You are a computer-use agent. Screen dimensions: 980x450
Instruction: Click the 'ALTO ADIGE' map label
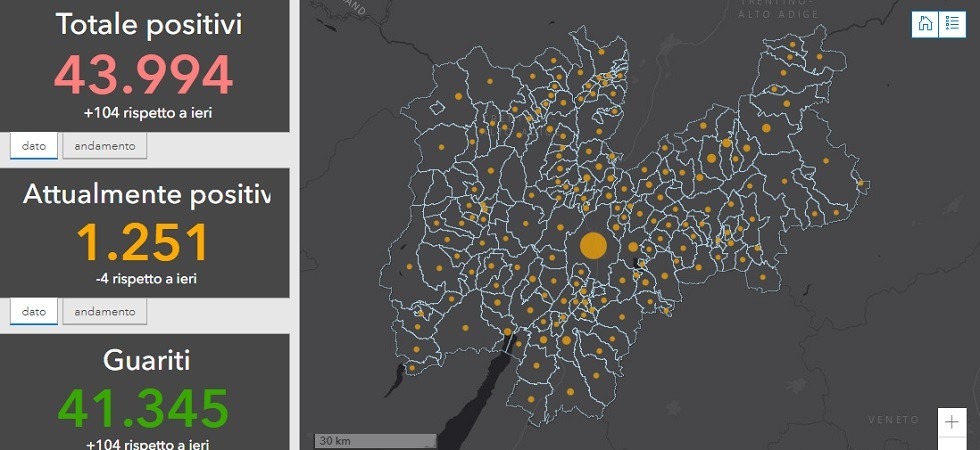coord(779,14)
